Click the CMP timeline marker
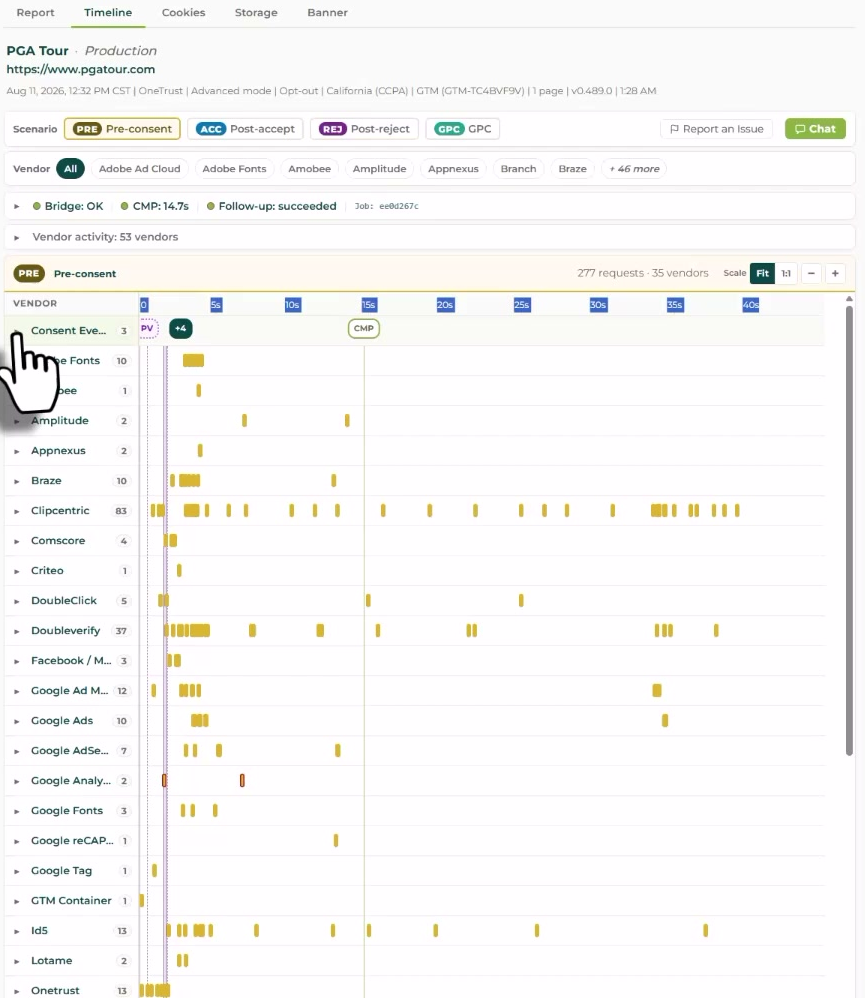Viewport: 865px width, 998px height. tap(363, 328)
